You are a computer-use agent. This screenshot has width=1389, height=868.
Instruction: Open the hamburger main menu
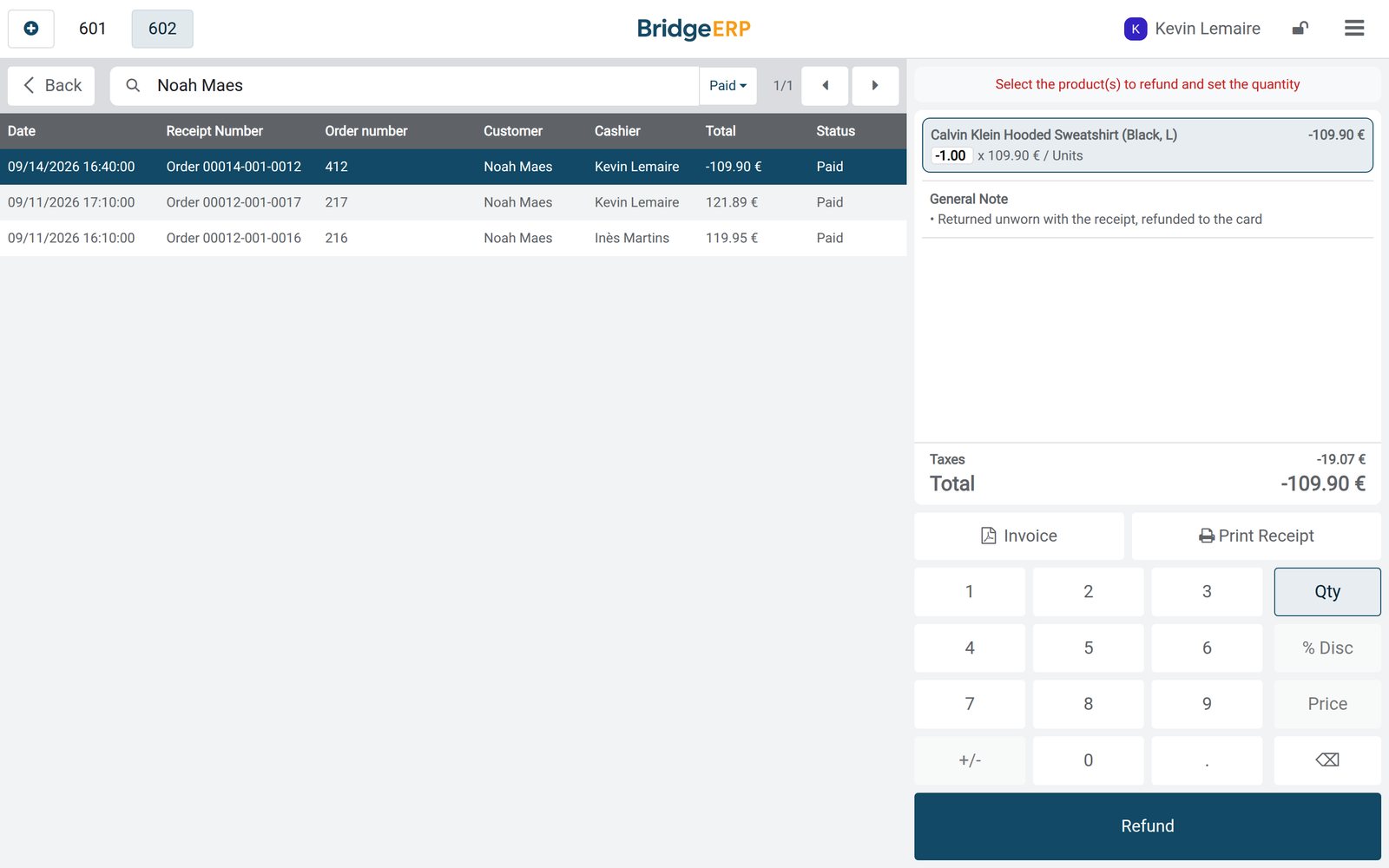pyautogui.click(x=1354, y=29)
